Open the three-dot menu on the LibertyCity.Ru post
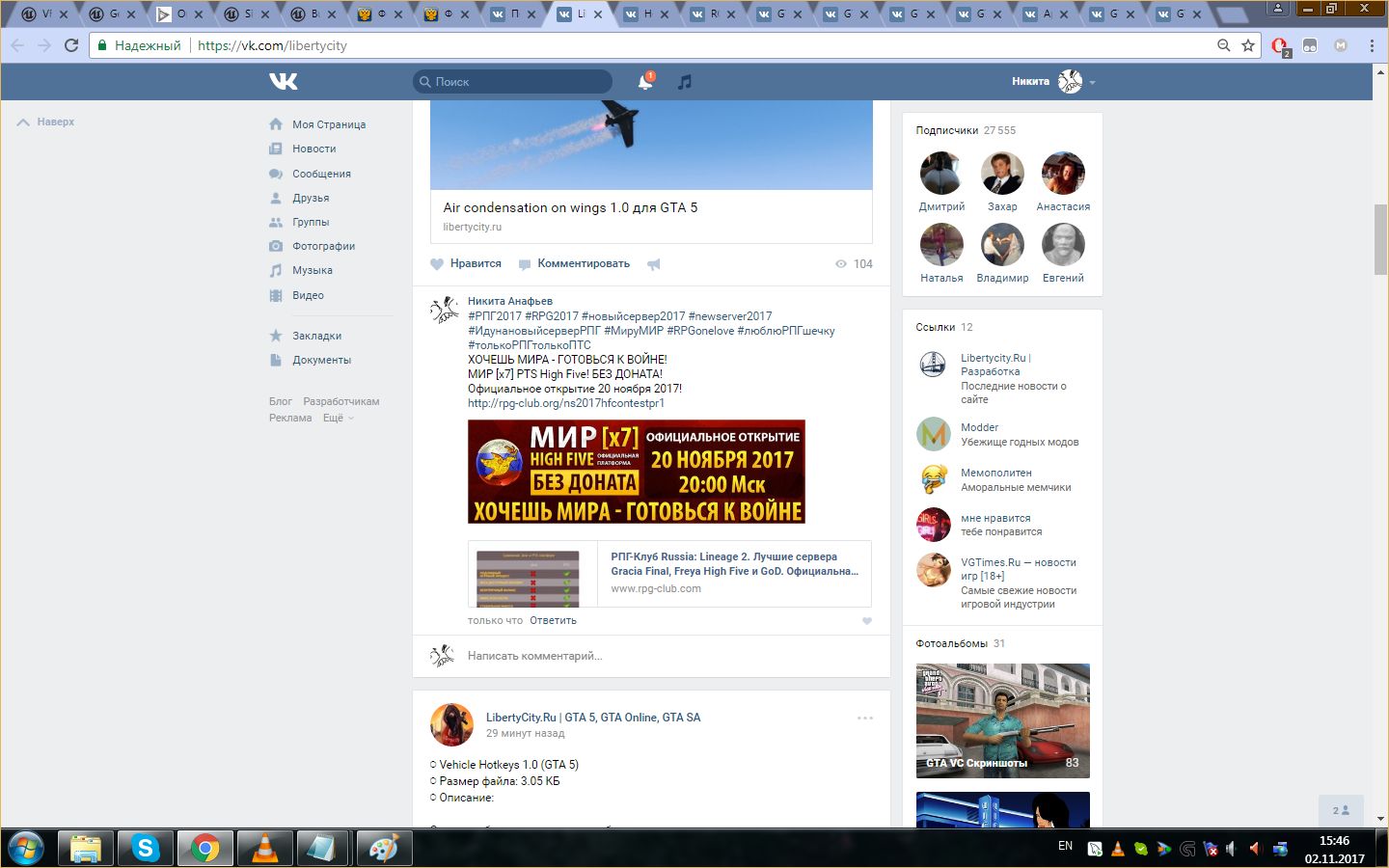This screenshot has width=1389, height=868. pyautogui.click(x=865, y=718)
